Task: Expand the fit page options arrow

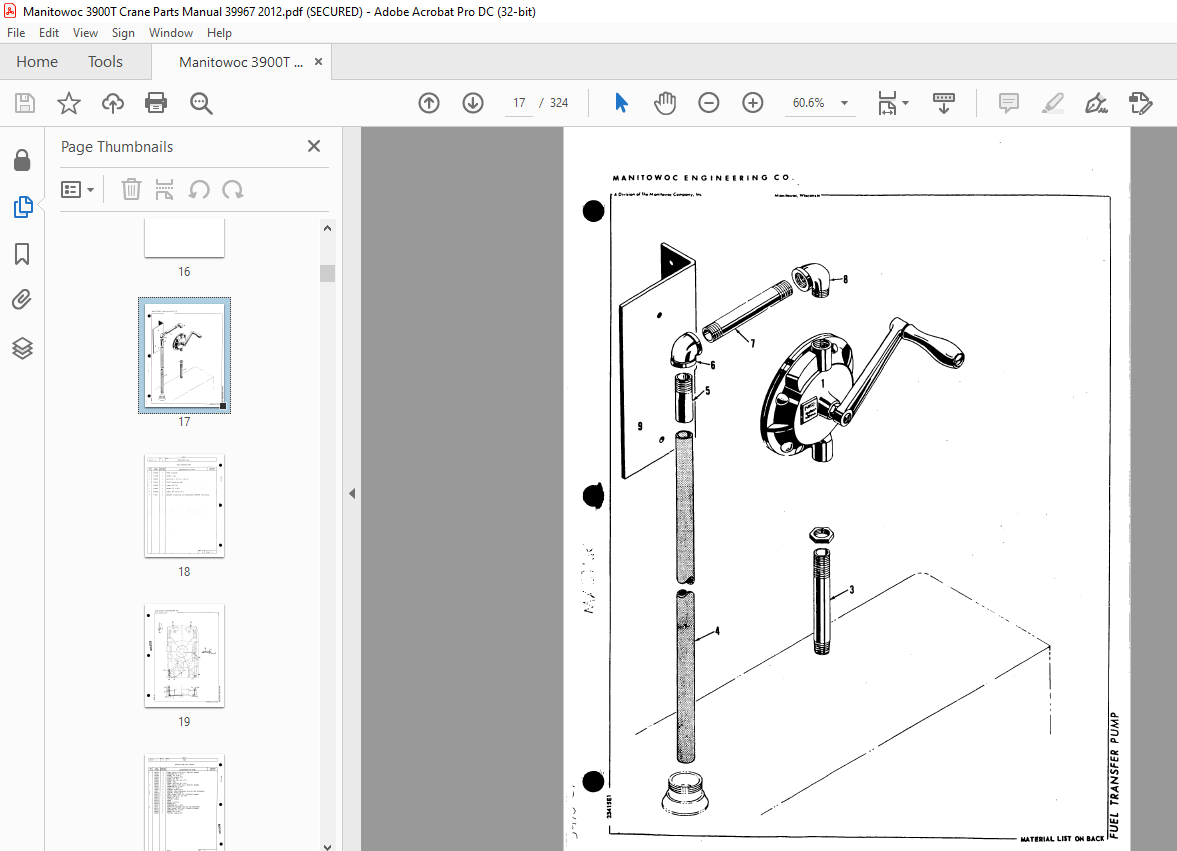Action: (905, 103)
